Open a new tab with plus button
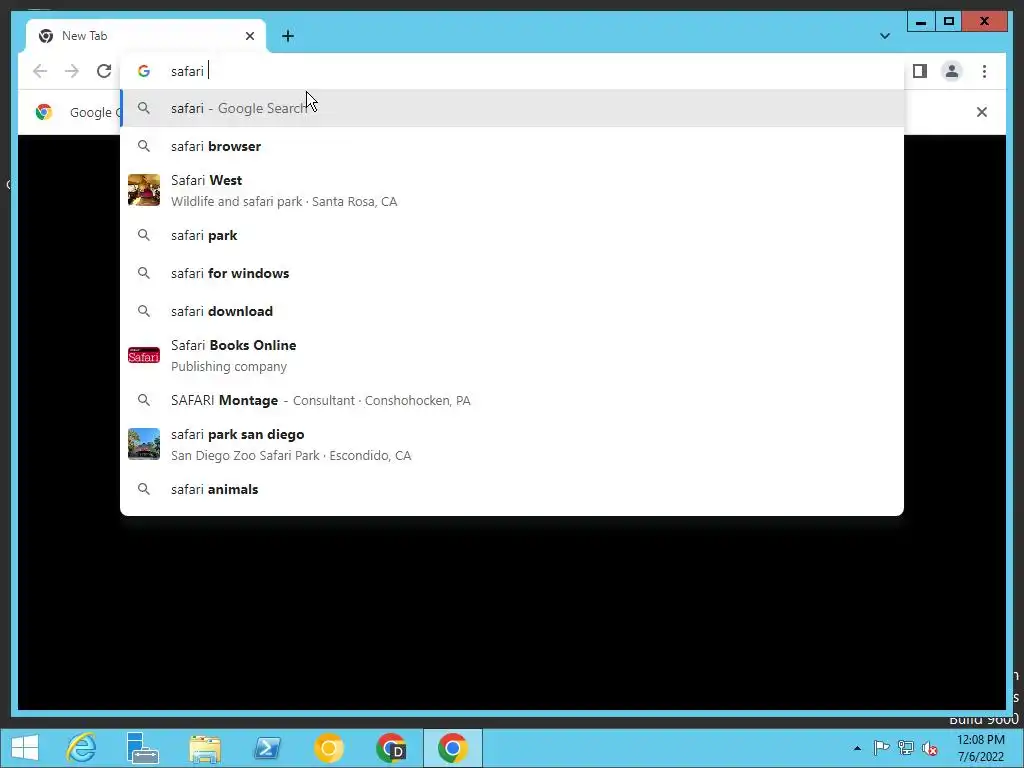 coord(288,36)
